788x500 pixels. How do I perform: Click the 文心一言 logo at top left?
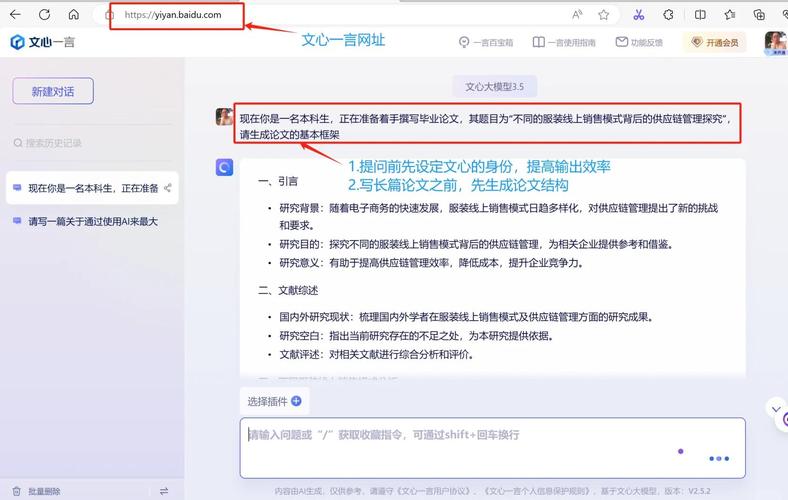click(43, 42)
